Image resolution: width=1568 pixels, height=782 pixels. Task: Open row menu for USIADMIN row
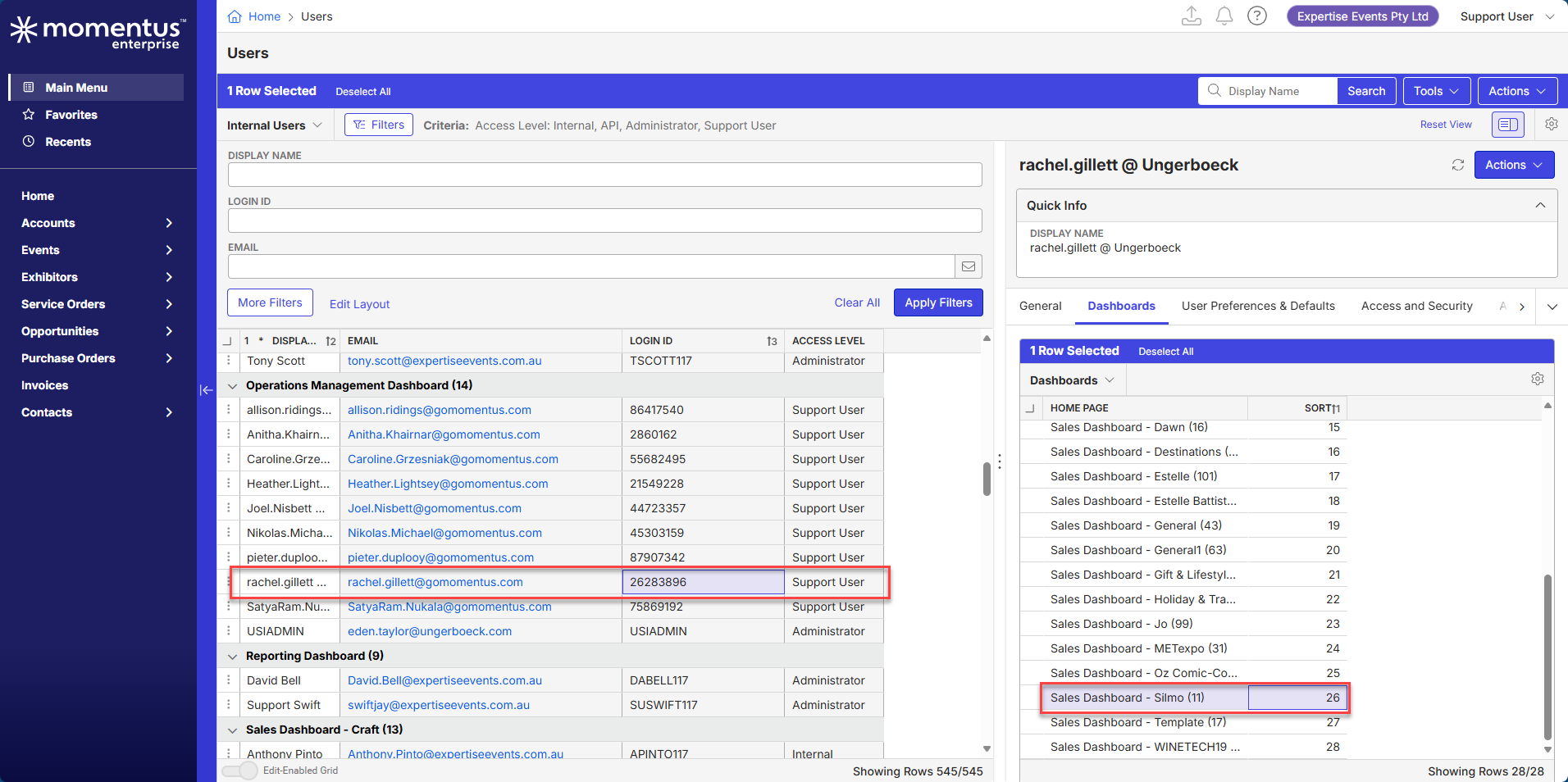(229, 631)
